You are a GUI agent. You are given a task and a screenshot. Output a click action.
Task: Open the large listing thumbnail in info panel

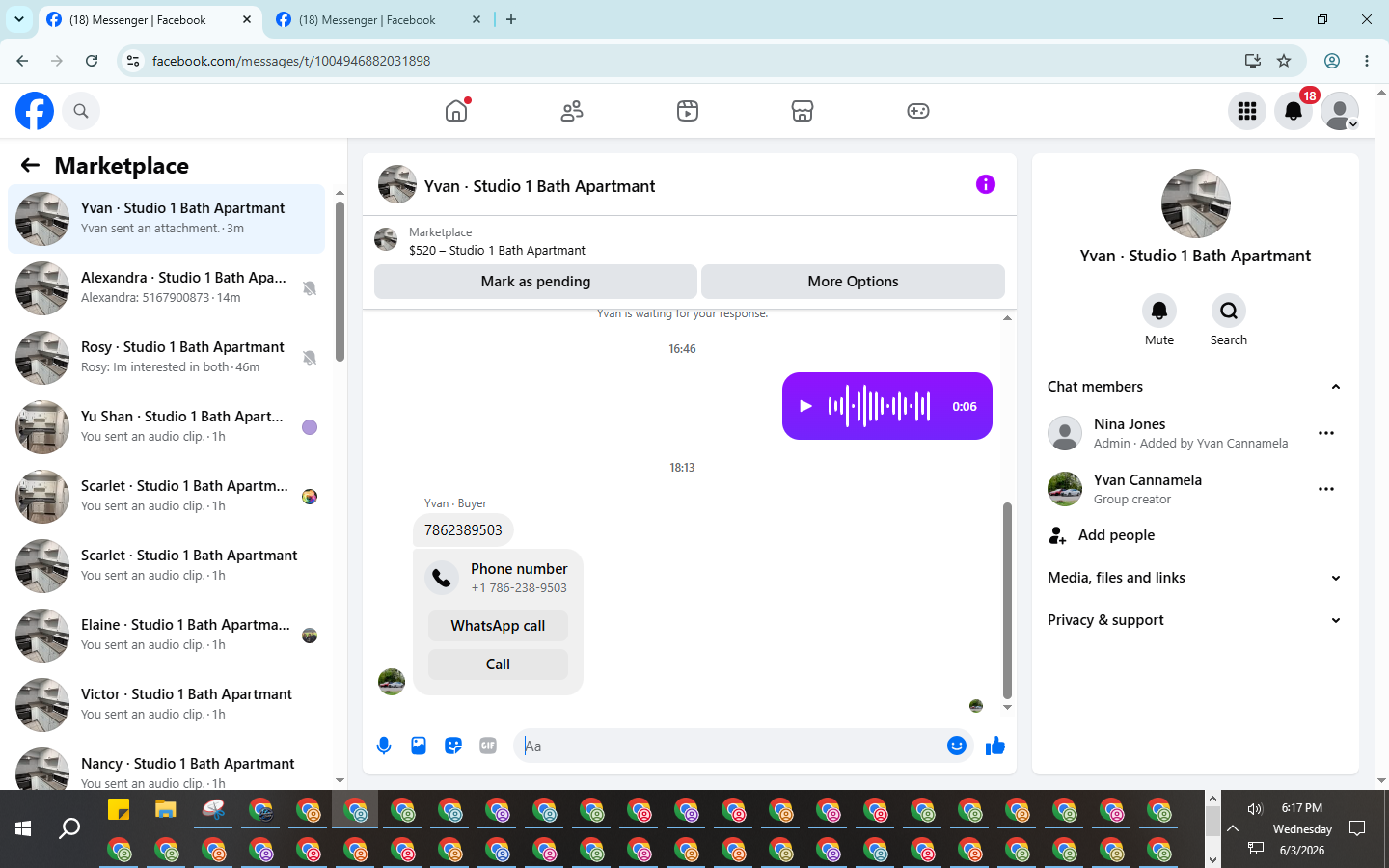(x=1196, y=203)
